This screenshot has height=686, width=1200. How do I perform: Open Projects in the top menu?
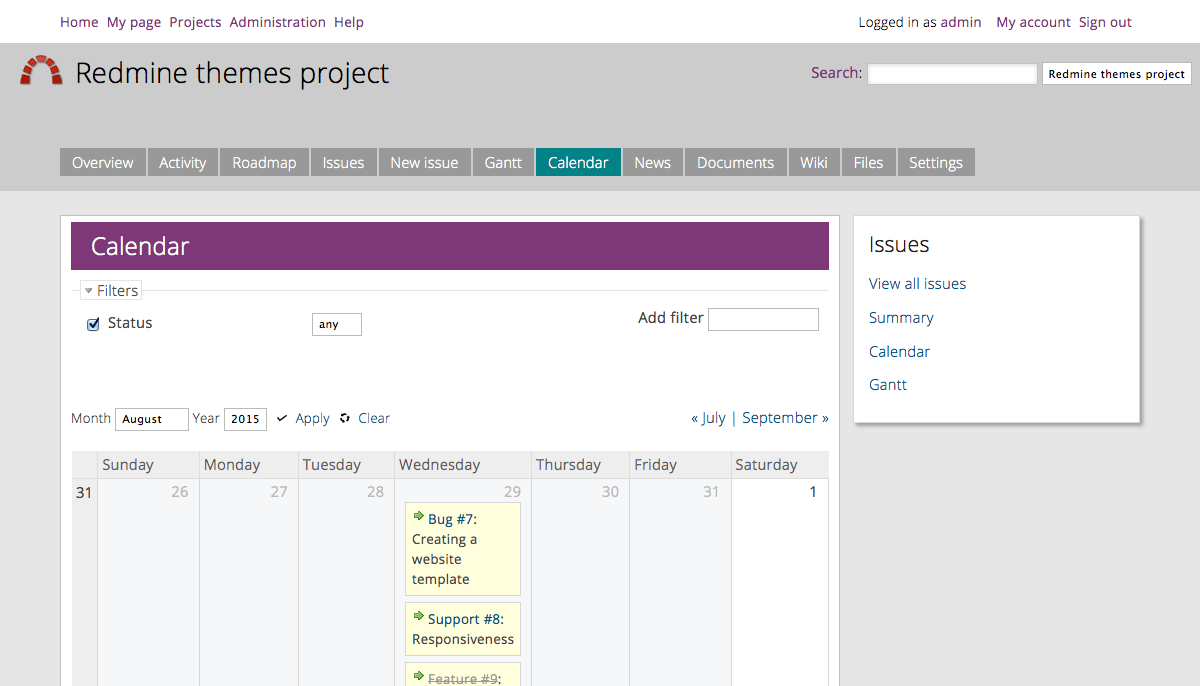pos(195,22)
